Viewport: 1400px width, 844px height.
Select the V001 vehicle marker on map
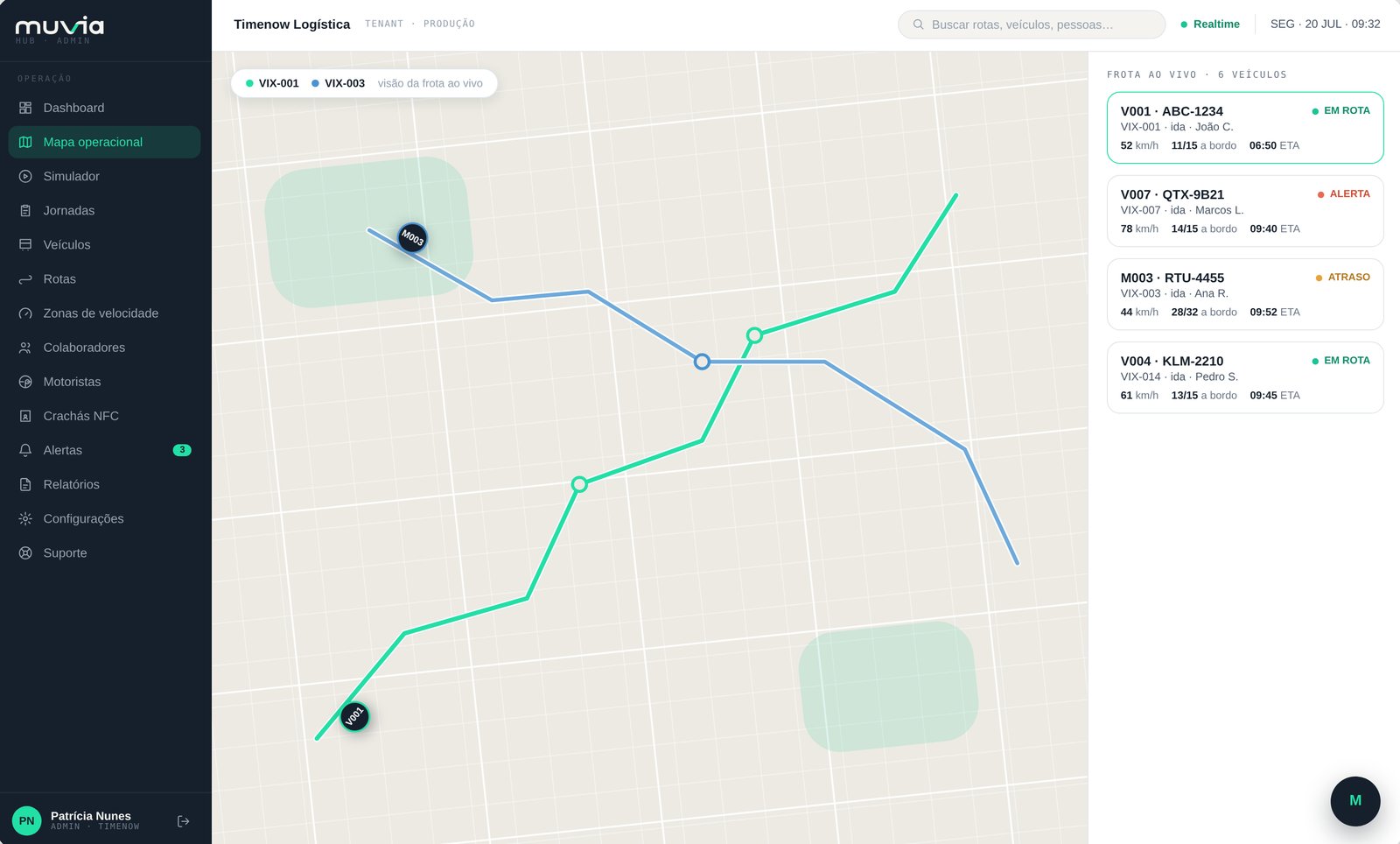[353, 717]
